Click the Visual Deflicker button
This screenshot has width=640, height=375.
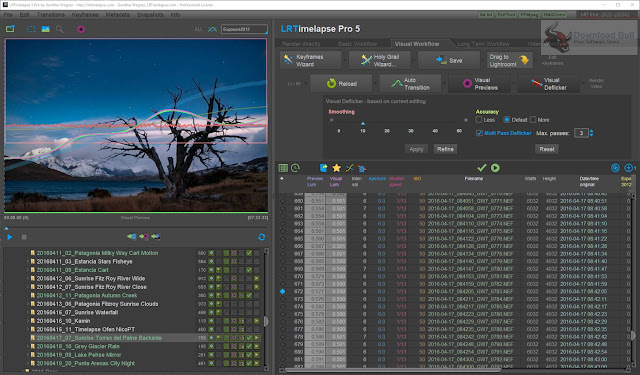coord(549,84)
